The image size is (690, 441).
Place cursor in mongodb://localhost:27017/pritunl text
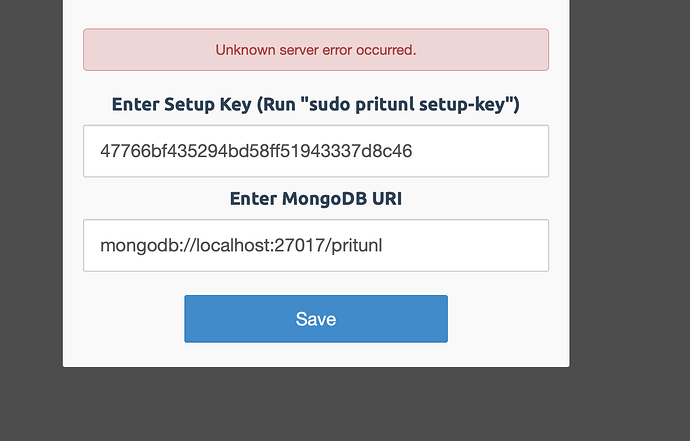tap(241, 245)
